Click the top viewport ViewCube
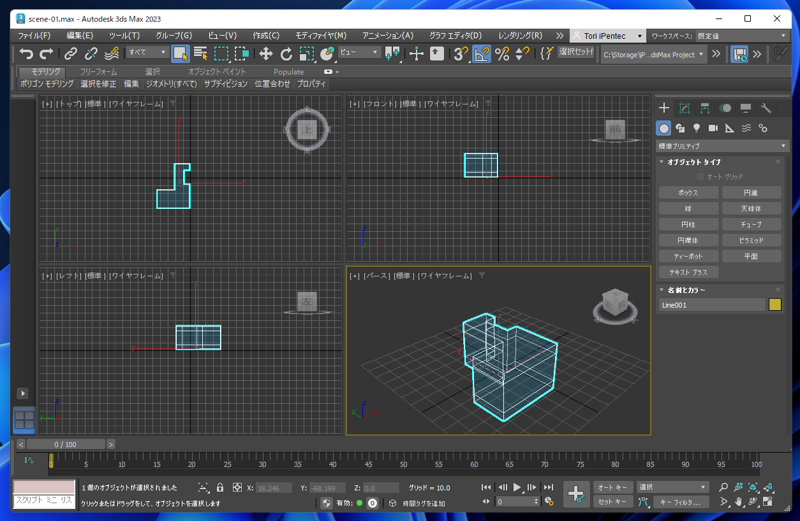This screenshot has width=800, height=521. [307, 130]
